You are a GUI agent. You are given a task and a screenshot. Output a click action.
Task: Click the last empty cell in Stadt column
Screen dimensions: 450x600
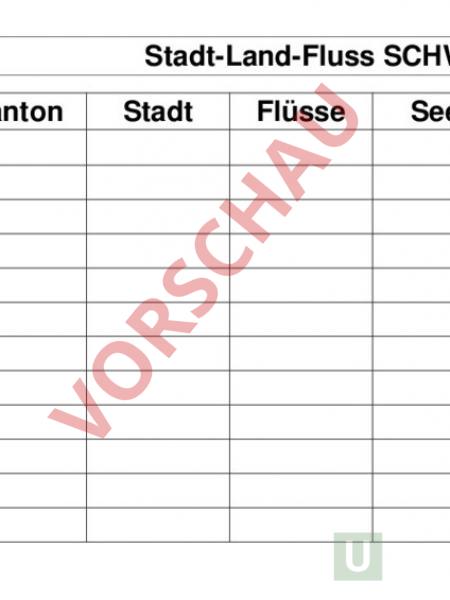[x=158, y=525]
